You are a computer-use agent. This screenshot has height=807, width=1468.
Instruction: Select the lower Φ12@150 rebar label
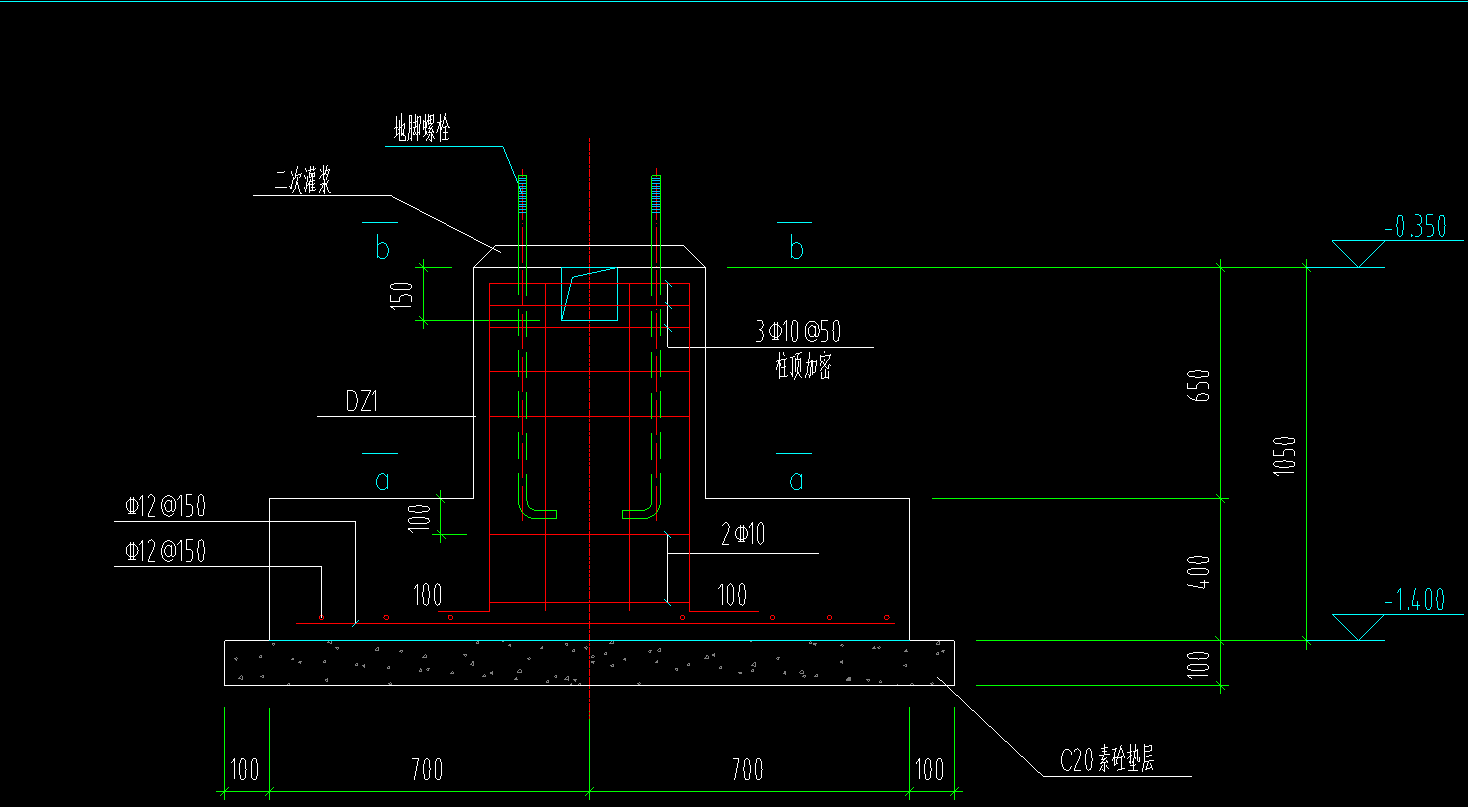point(165,551)
